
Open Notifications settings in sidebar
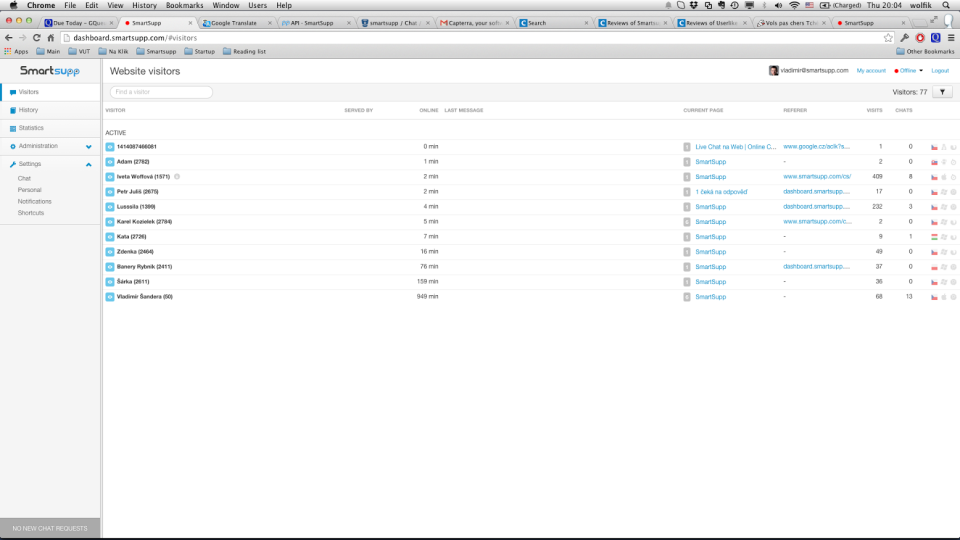34,201
